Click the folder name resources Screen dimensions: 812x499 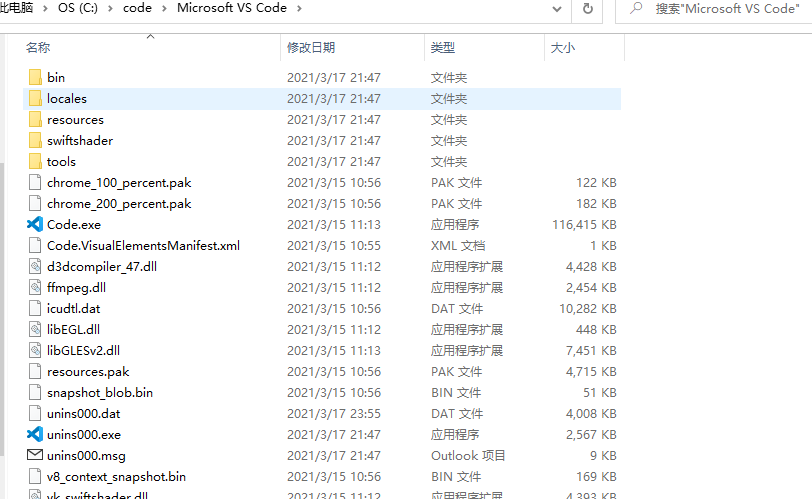pyautogui.click(x=75, y=120)
